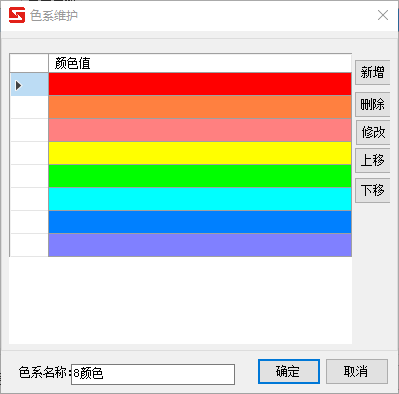
Task: Click the 新增 button to add a color
Action: [372, 72]
